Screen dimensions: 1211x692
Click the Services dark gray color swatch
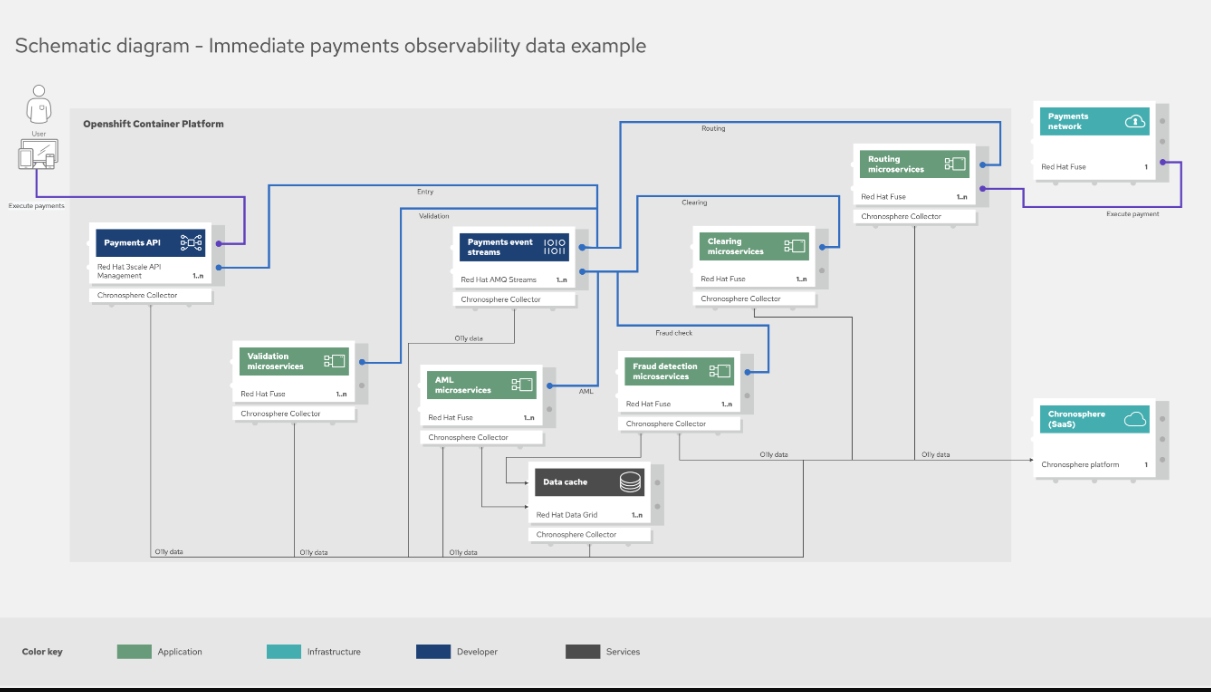coord(583,651)
